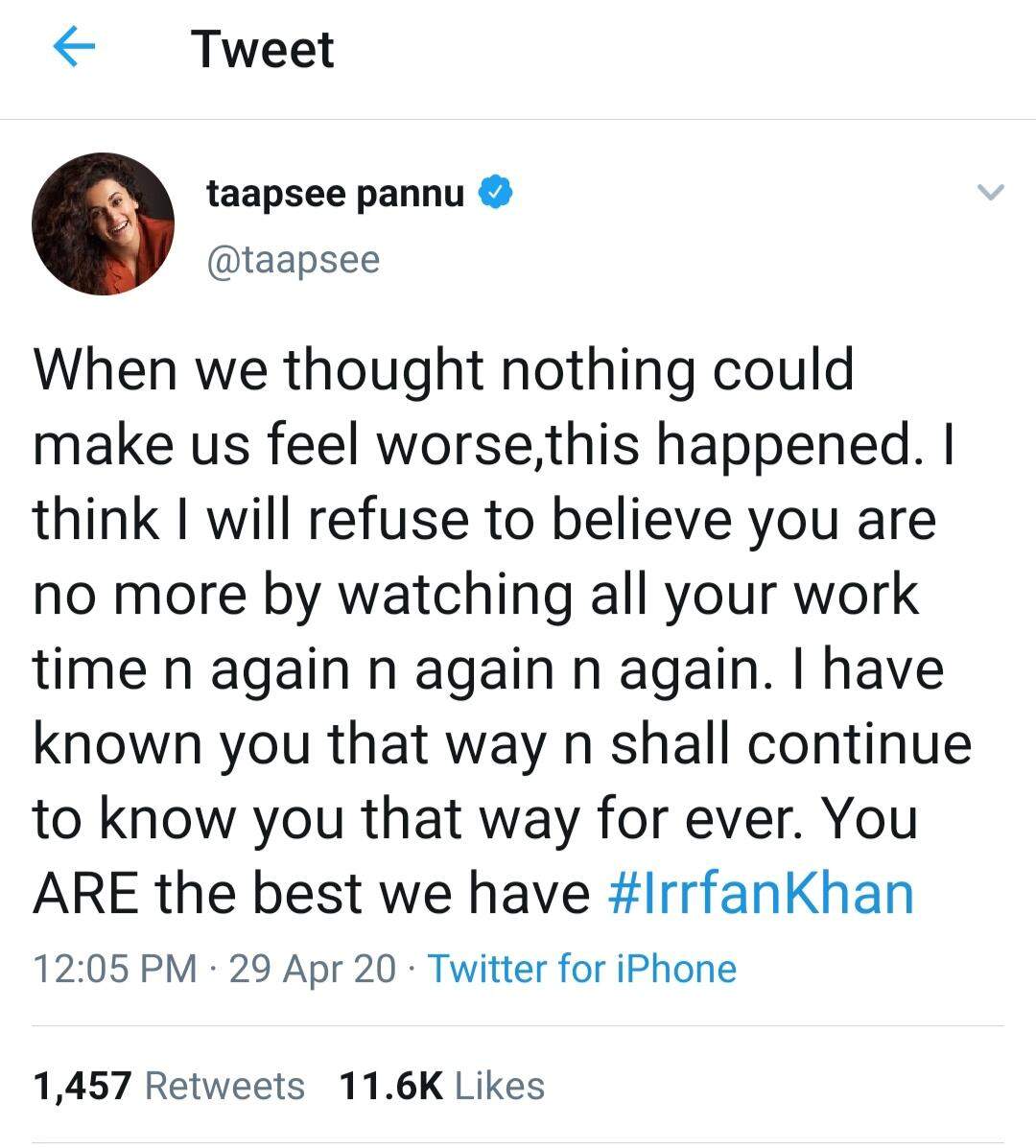
Task: Open the @taapsee handle
Action: [x=294, y=260]
